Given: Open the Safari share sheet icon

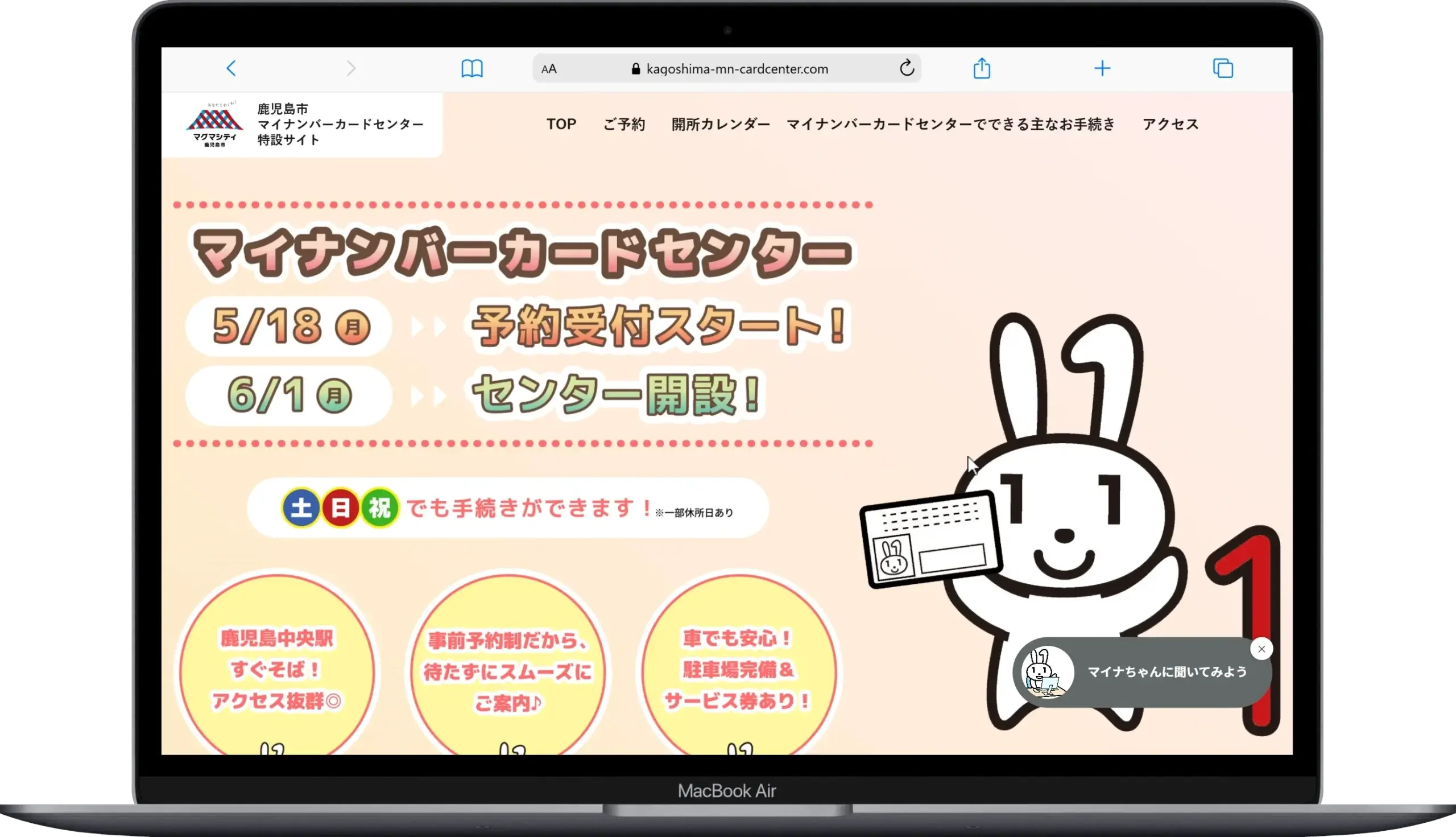Looking at the screenshot, I should click(982, 68).
